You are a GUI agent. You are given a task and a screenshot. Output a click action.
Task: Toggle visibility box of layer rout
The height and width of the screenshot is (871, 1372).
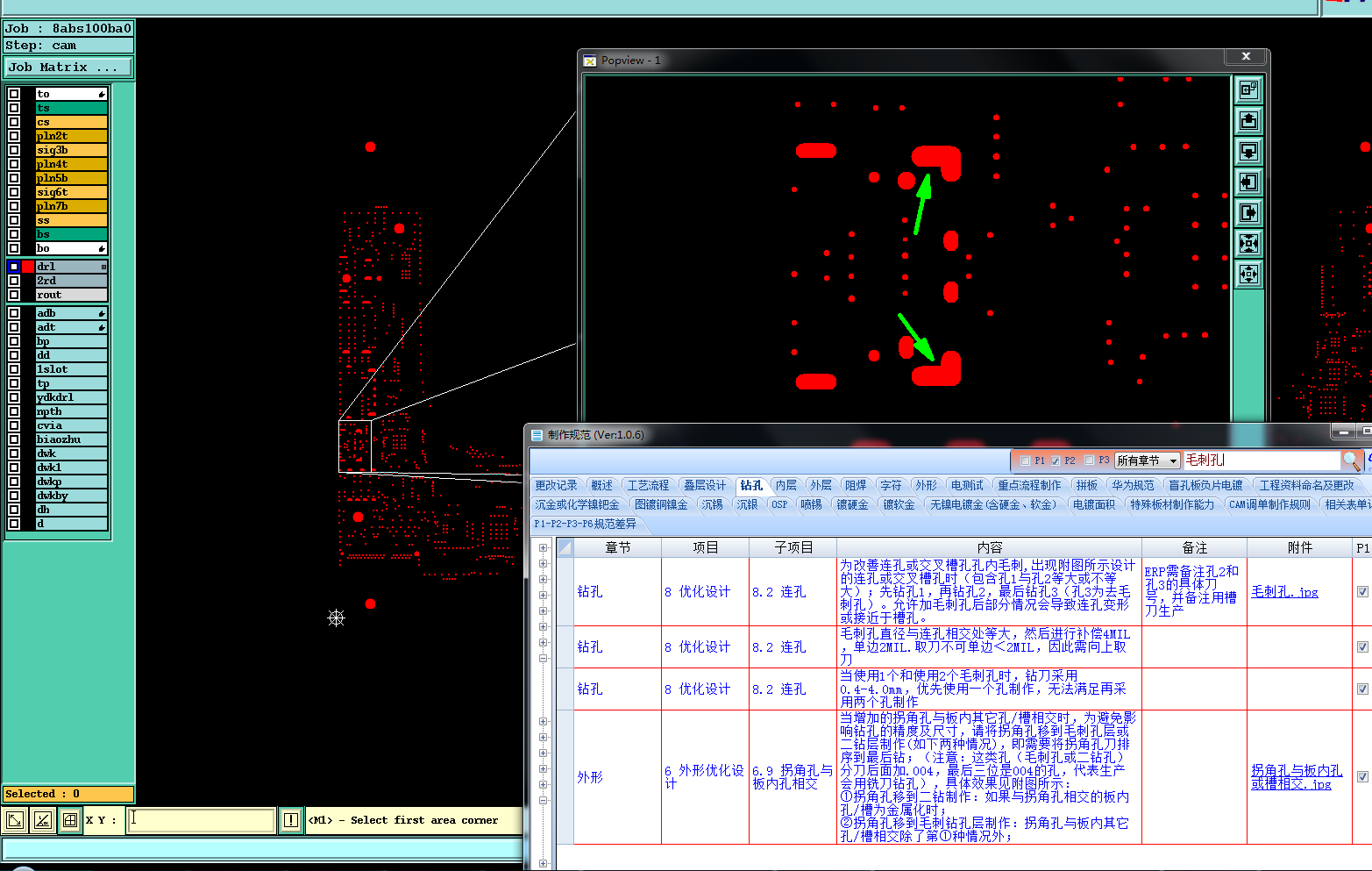pyautogui.click(x=14, y=295)
